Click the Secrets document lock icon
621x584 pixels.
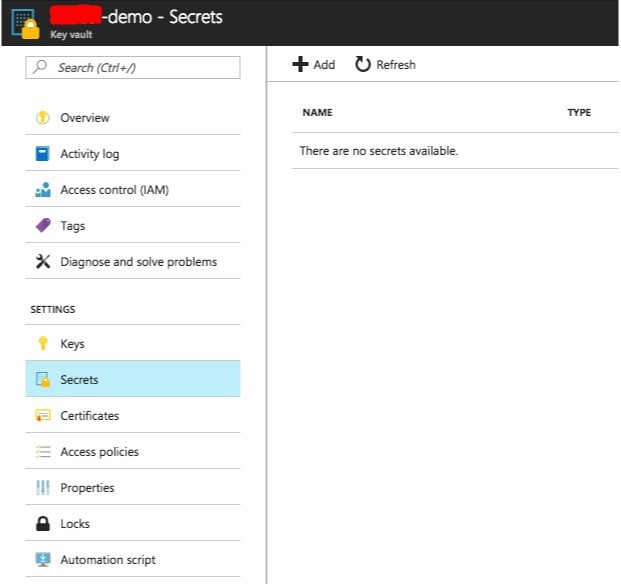click(x=43, y=379)
